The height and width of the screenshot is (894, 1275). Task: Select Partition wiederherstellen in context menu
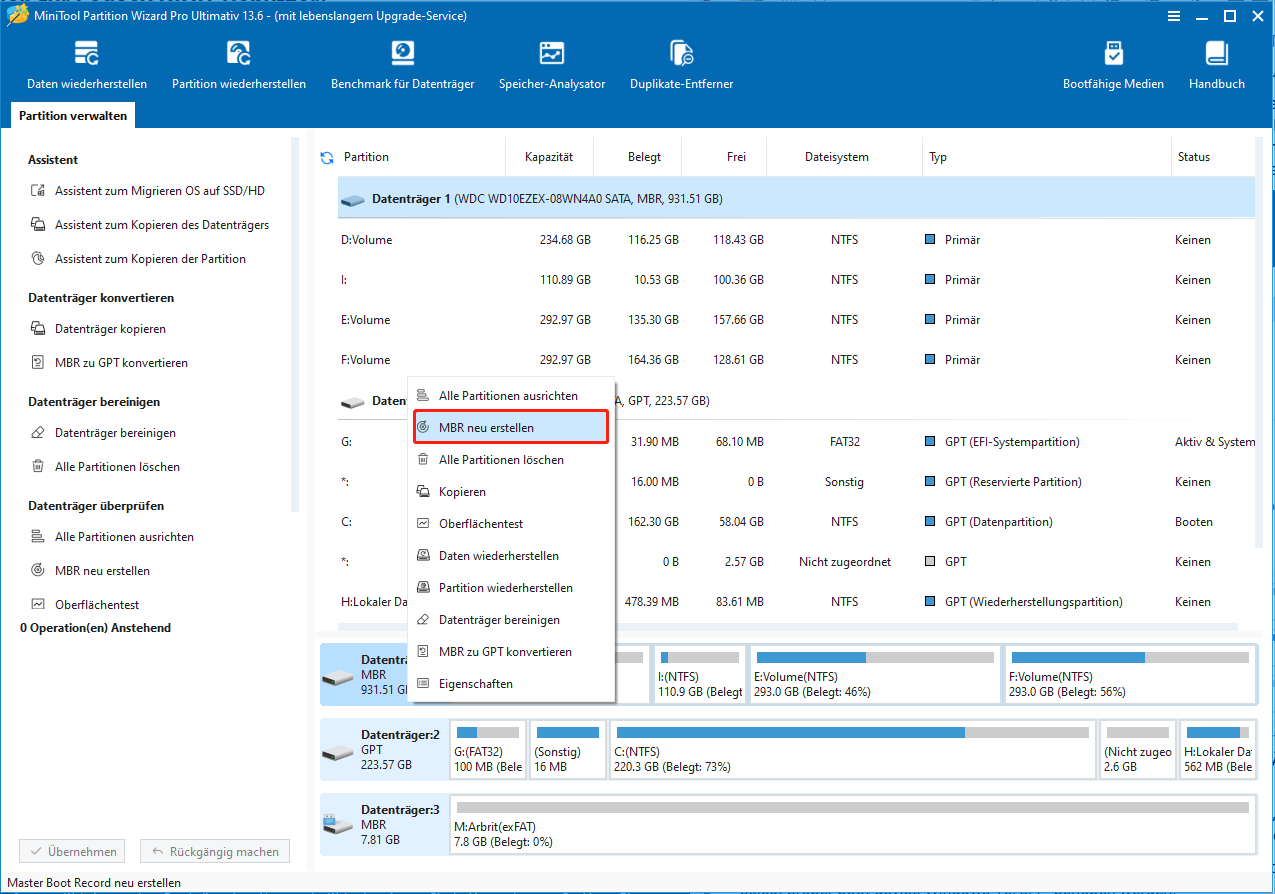511,588
